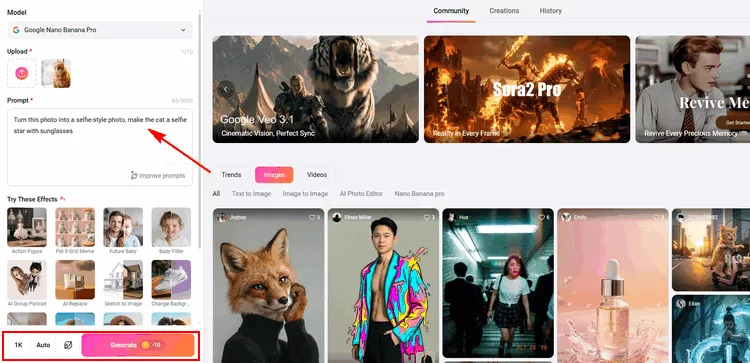The image size is (750, 363).
Task: Switch to the Community tab
Action: (451, 11)
